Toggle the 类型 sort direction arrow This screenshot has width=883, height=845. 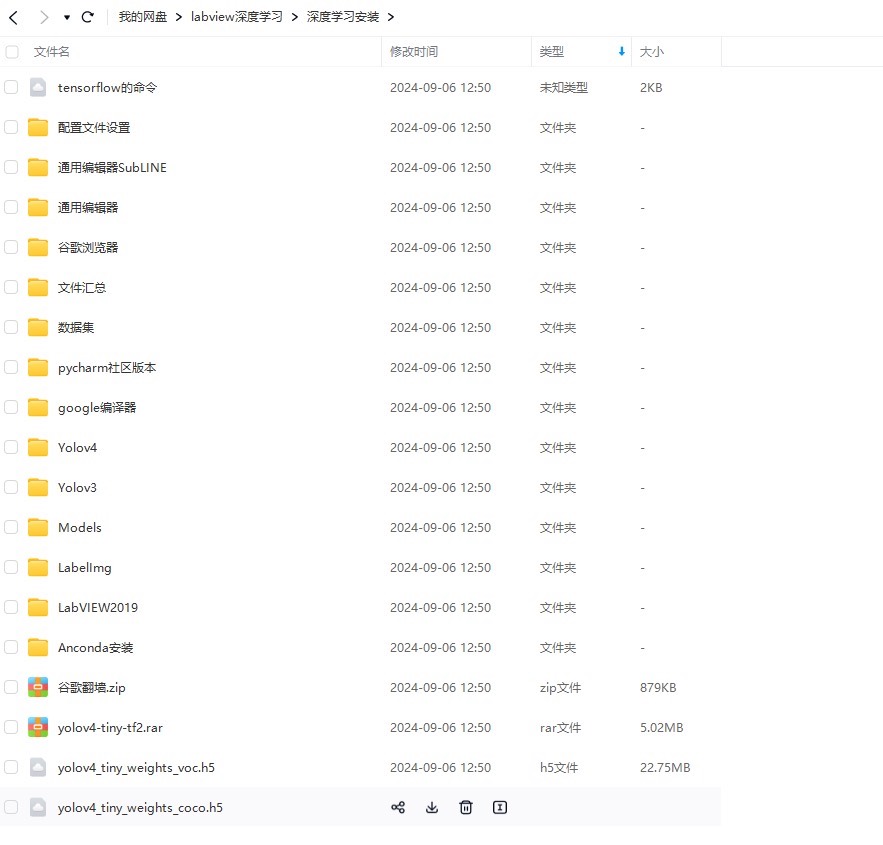pos(622,52)
